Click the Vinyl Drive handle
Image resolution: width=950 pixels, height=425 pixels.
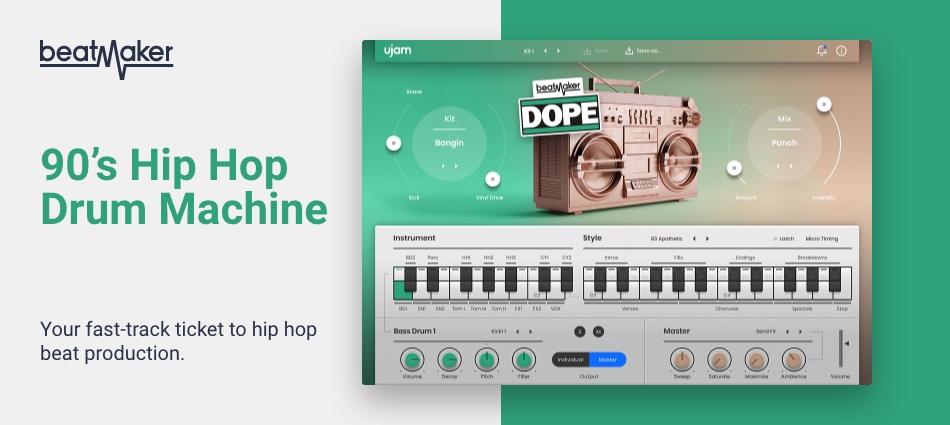493,179
